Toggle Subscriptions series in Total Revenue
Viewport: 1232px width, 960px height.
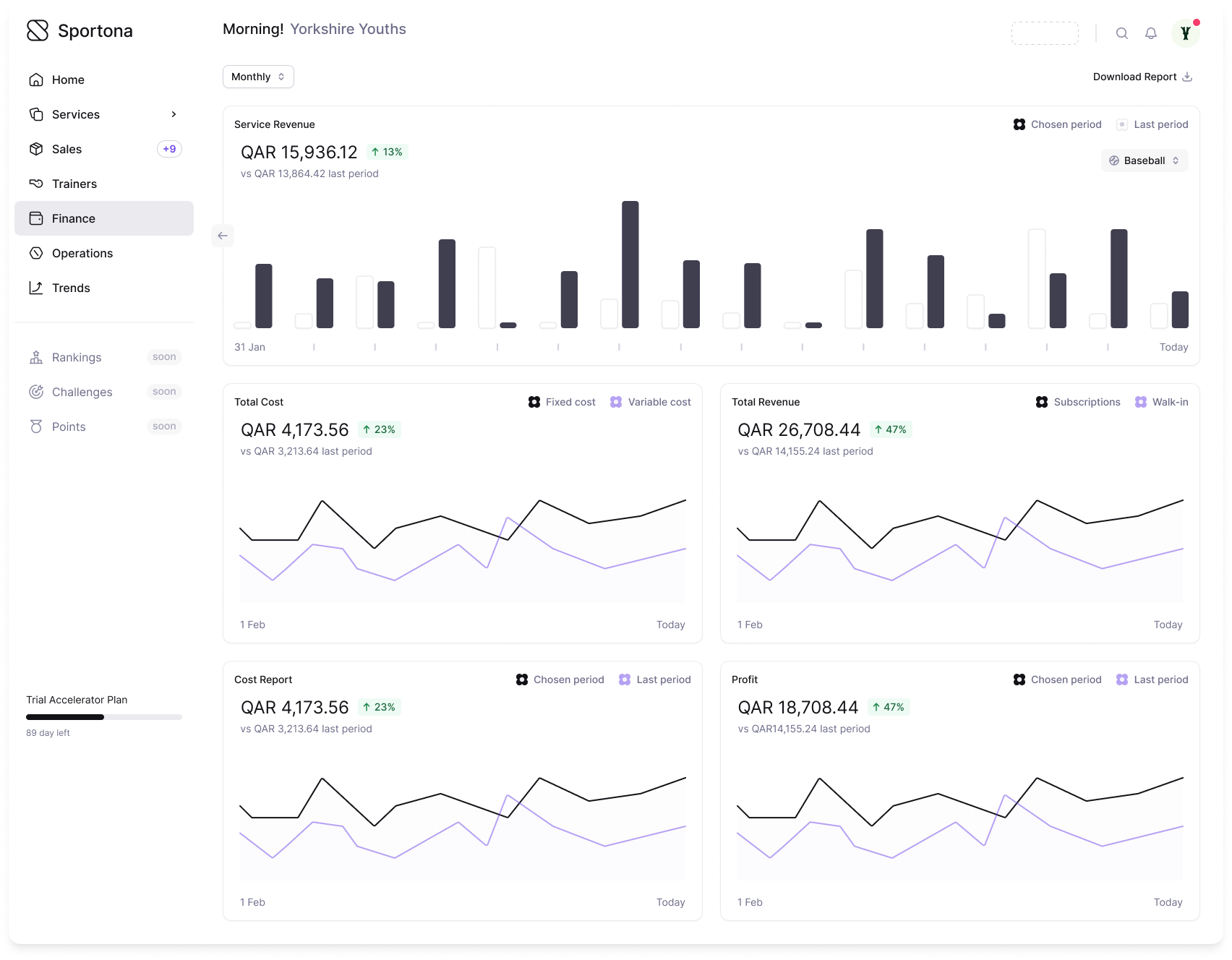(x=1078, y=402)
